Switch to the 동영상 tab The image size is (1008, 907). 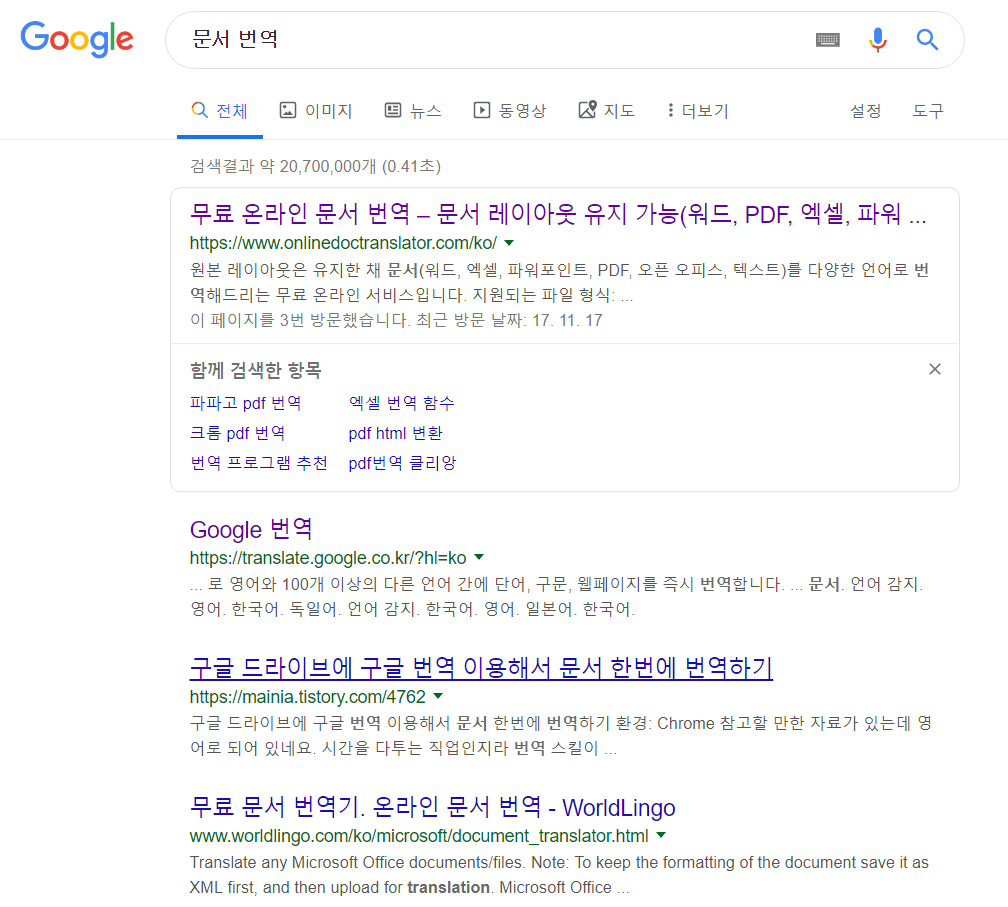click(510, 111)
